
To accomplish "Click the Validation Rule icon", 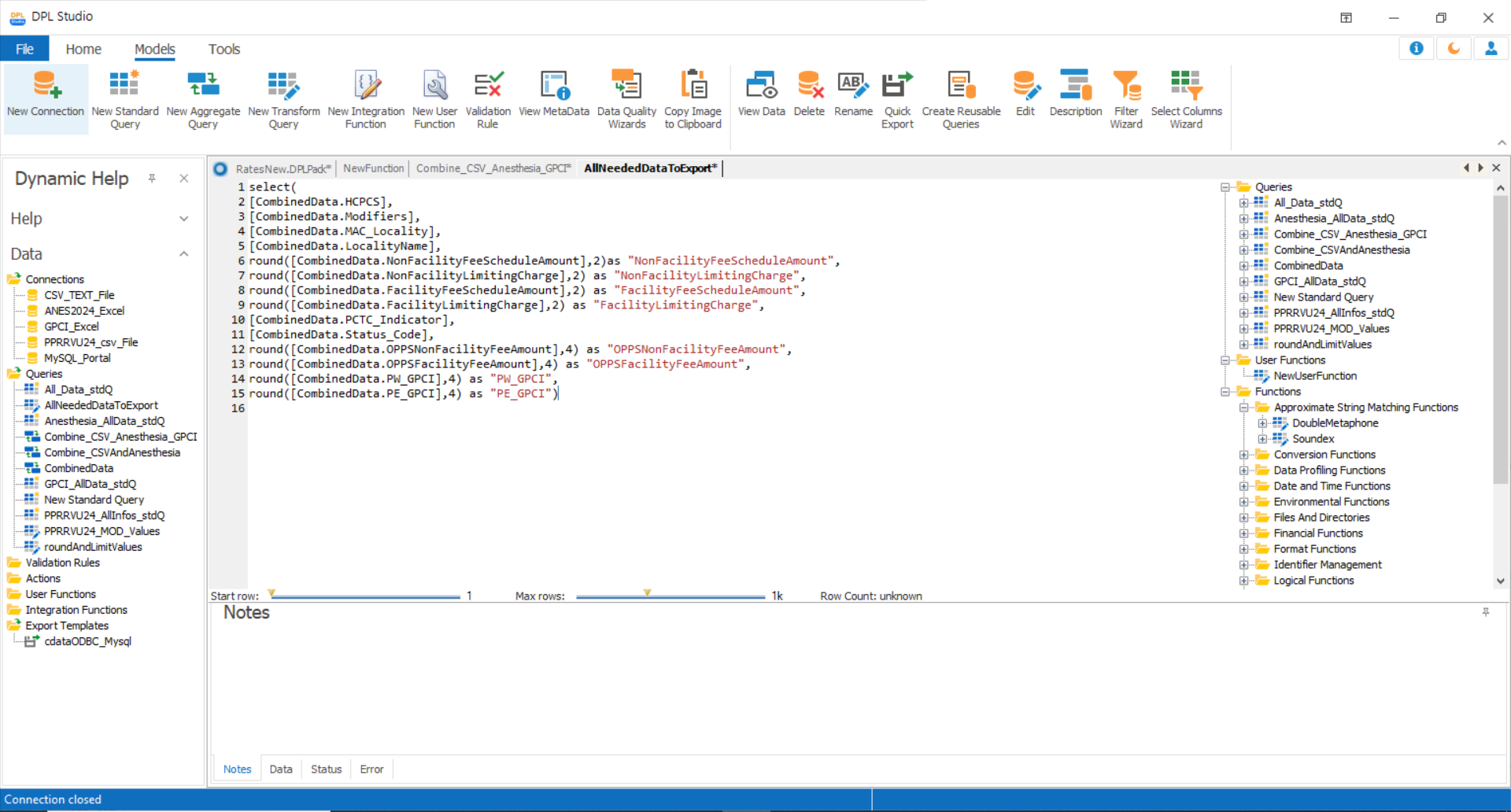I will [x=488, y=85].
